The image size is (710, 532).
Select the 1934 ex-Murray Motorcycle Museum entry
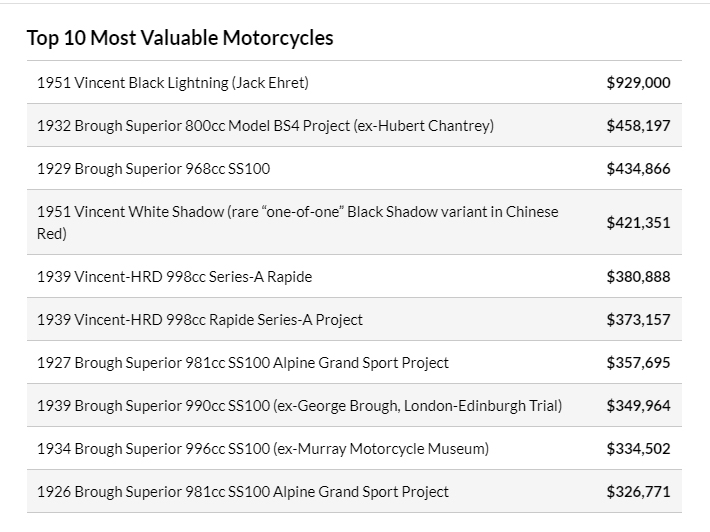pyautogui.click(x=354, y=448)
